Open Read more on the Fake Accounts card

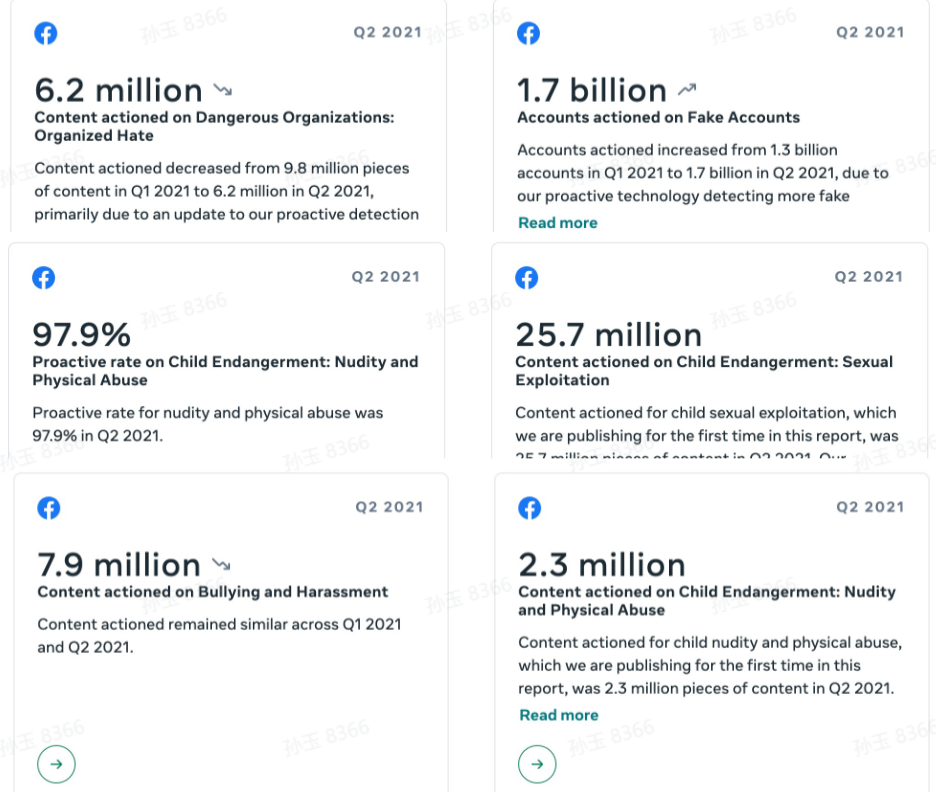click(557, 223)
